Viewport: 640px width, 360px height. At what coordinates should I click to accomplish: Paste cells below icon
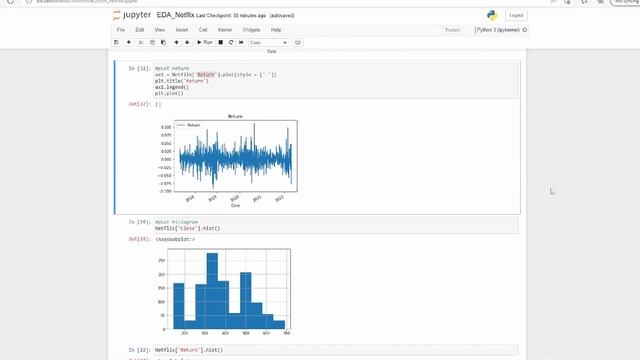tap(163, 42)
